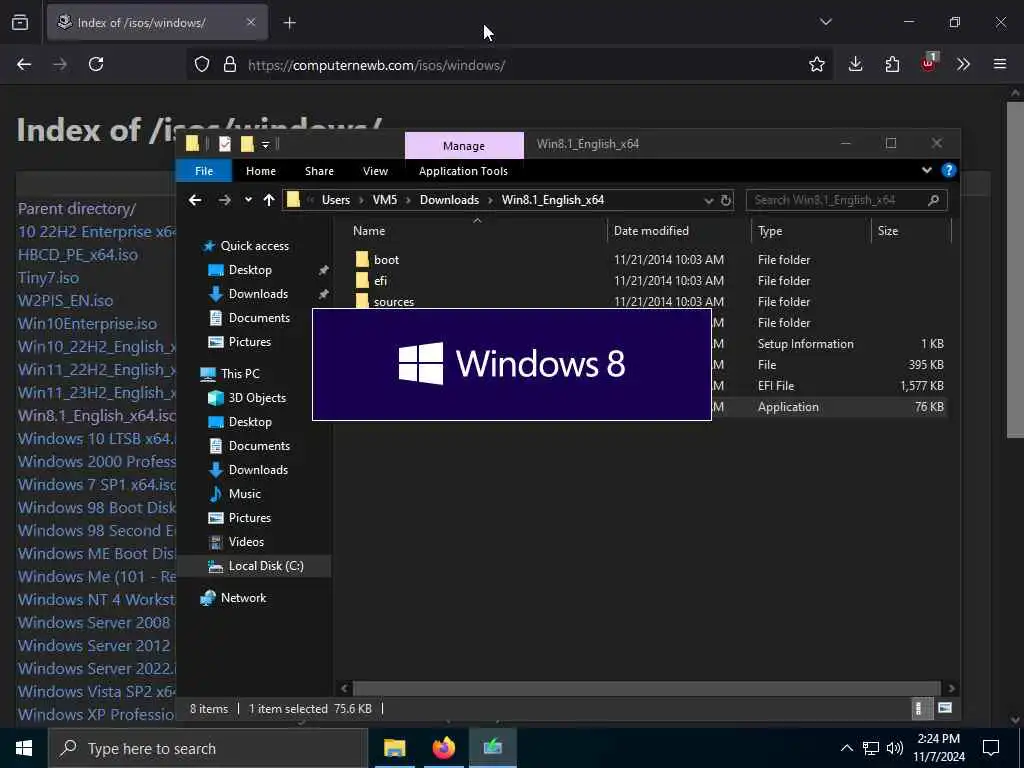Click VM5 in breadcrumb path

point(385,200)
